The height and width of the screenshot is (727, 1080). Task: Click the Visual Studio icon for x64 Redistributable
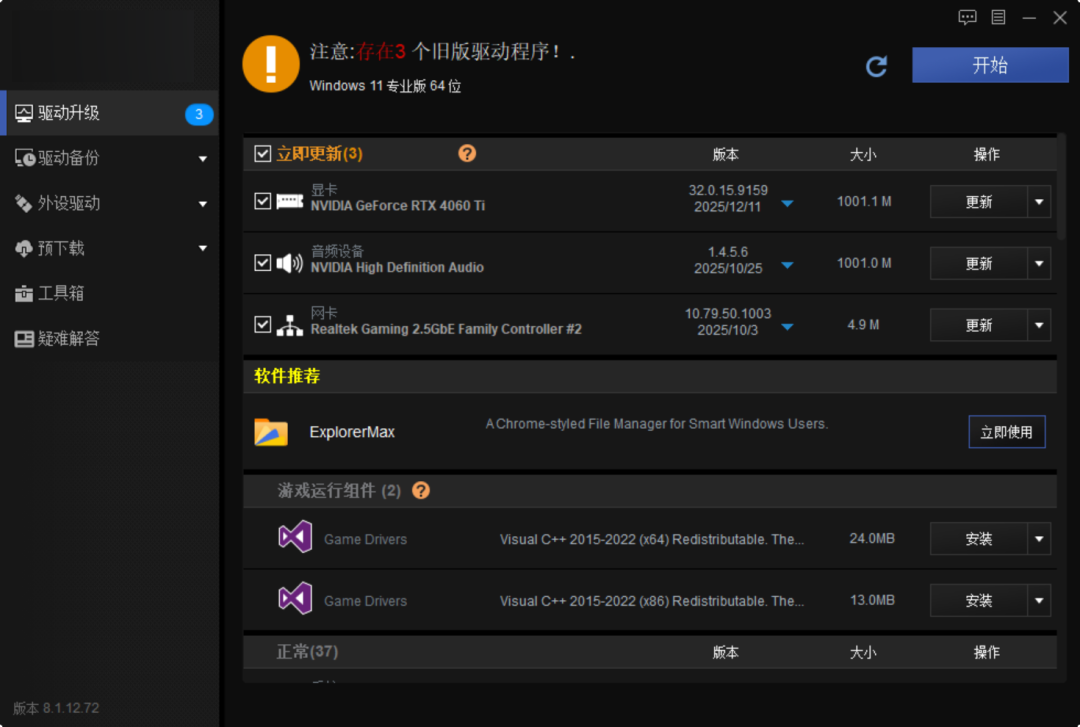(295, 537)
